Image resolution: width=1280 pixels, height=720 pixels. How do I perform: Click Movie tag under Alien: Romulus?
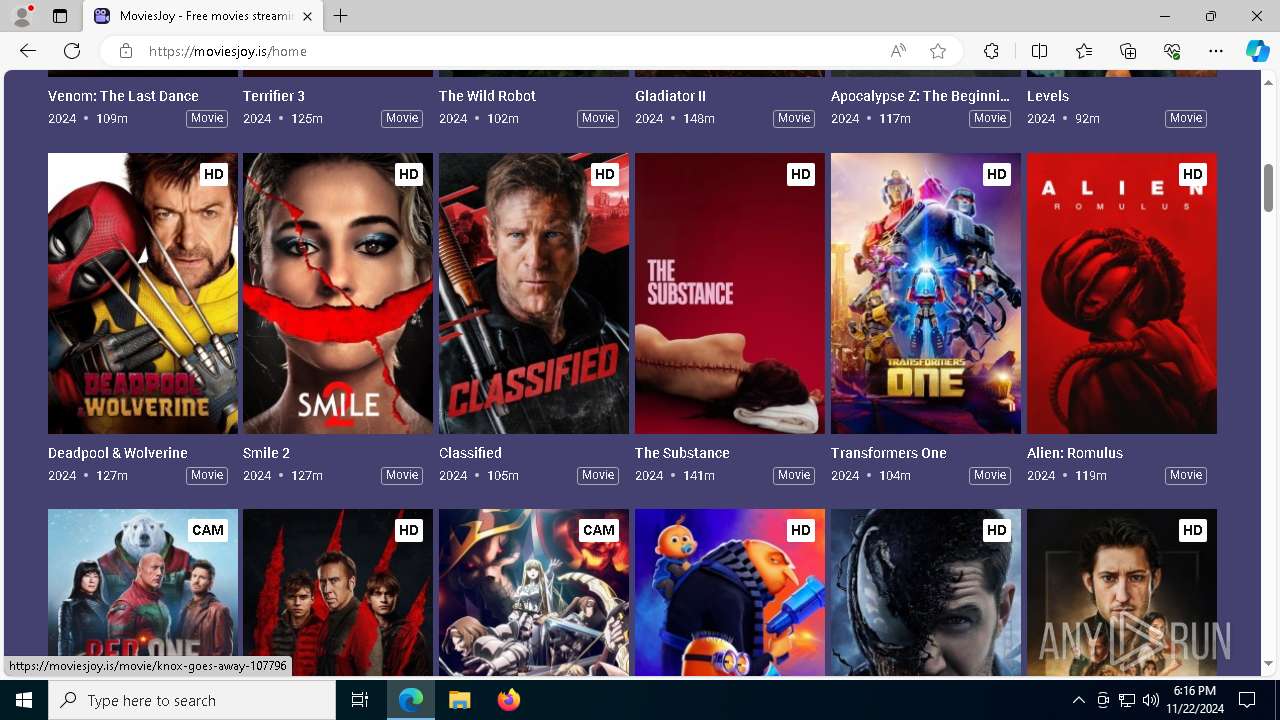pyautogui.click(x=1186, y=475)
